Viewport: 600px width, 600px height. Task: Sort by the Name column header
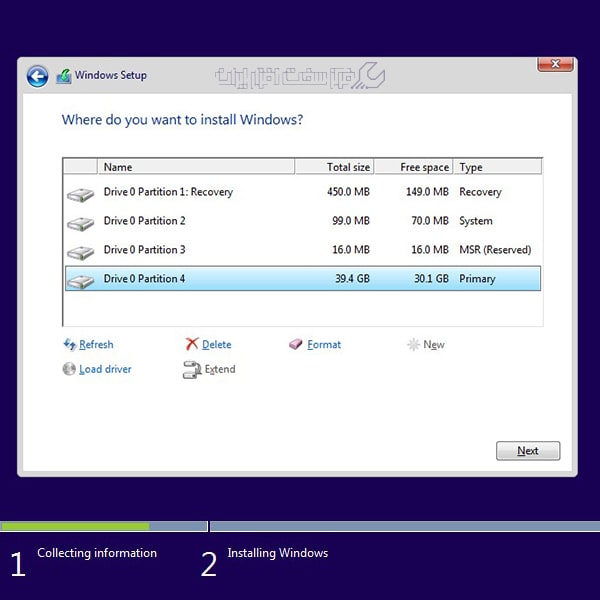pos(196,167)
